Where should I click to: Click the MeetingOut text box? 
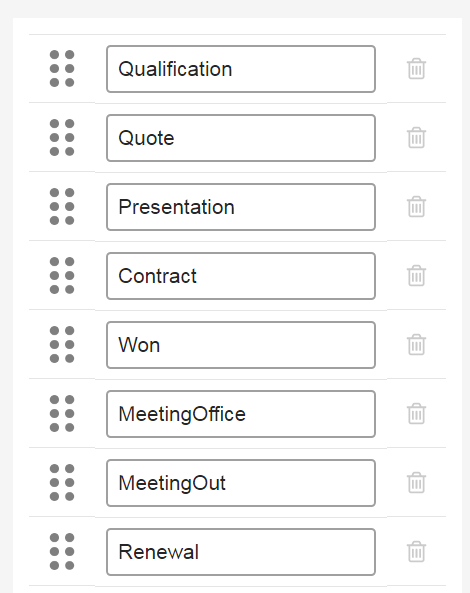point(241,483)
